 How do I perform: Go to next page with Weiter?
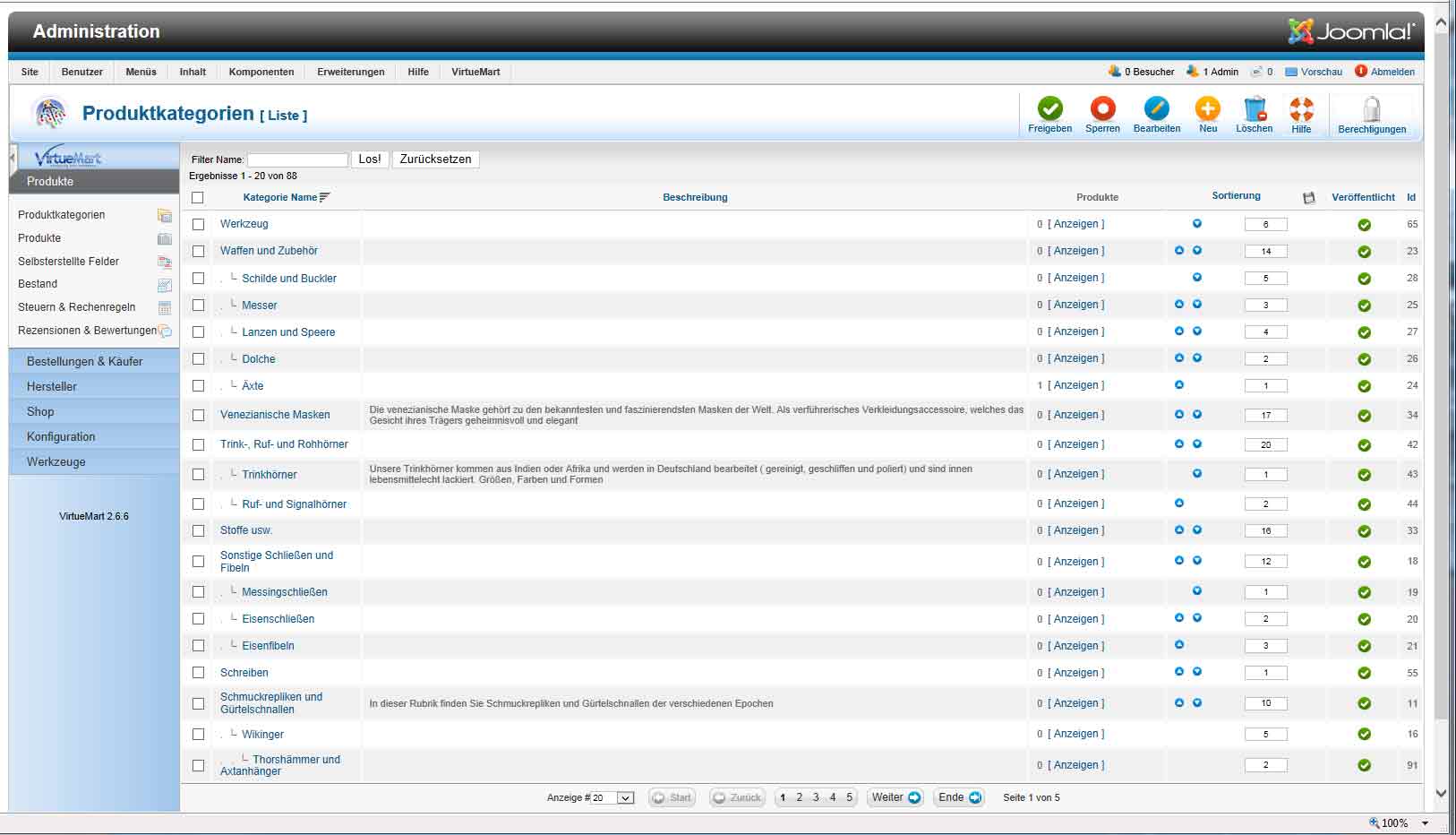click(x=895, y=797)
